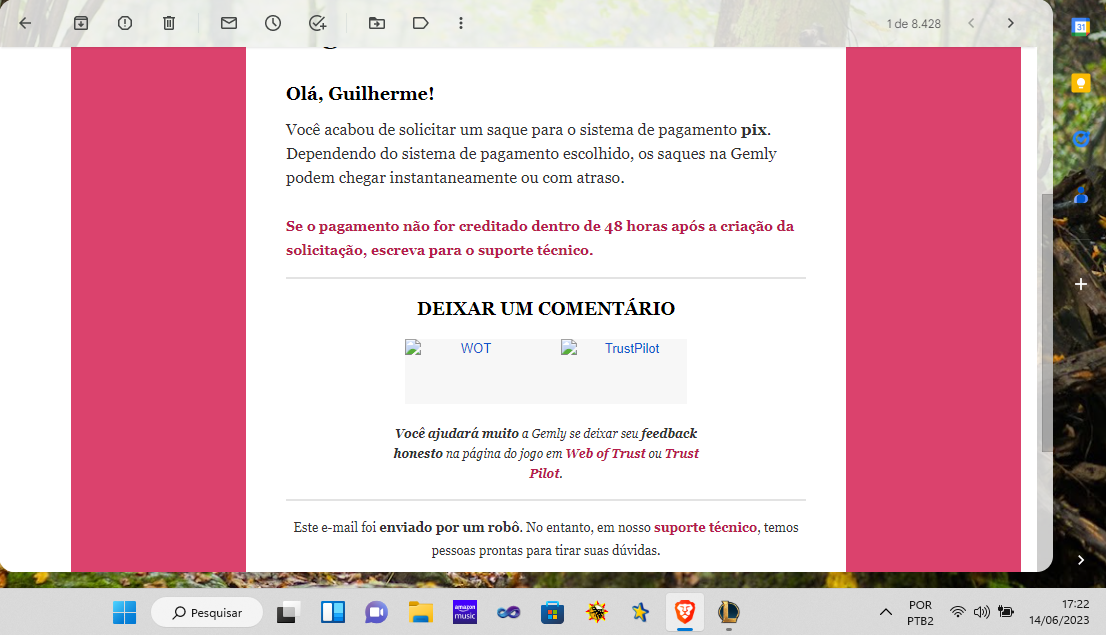Open volume control in tray

tap(981, 612)
